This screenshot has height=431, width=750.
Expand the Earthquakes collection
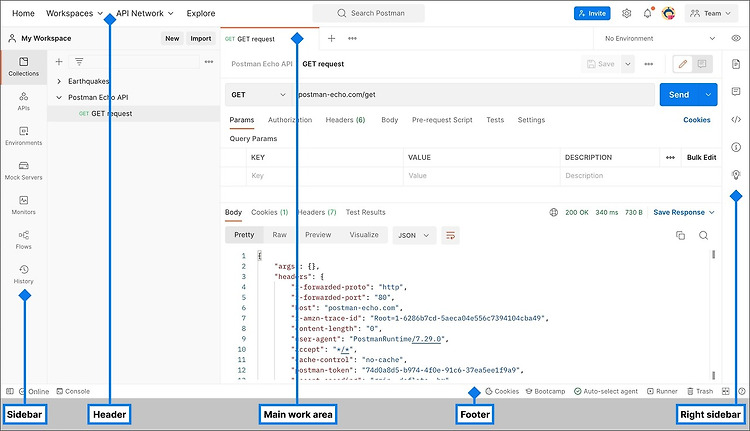pyautogui.click(x=59, y=81)
